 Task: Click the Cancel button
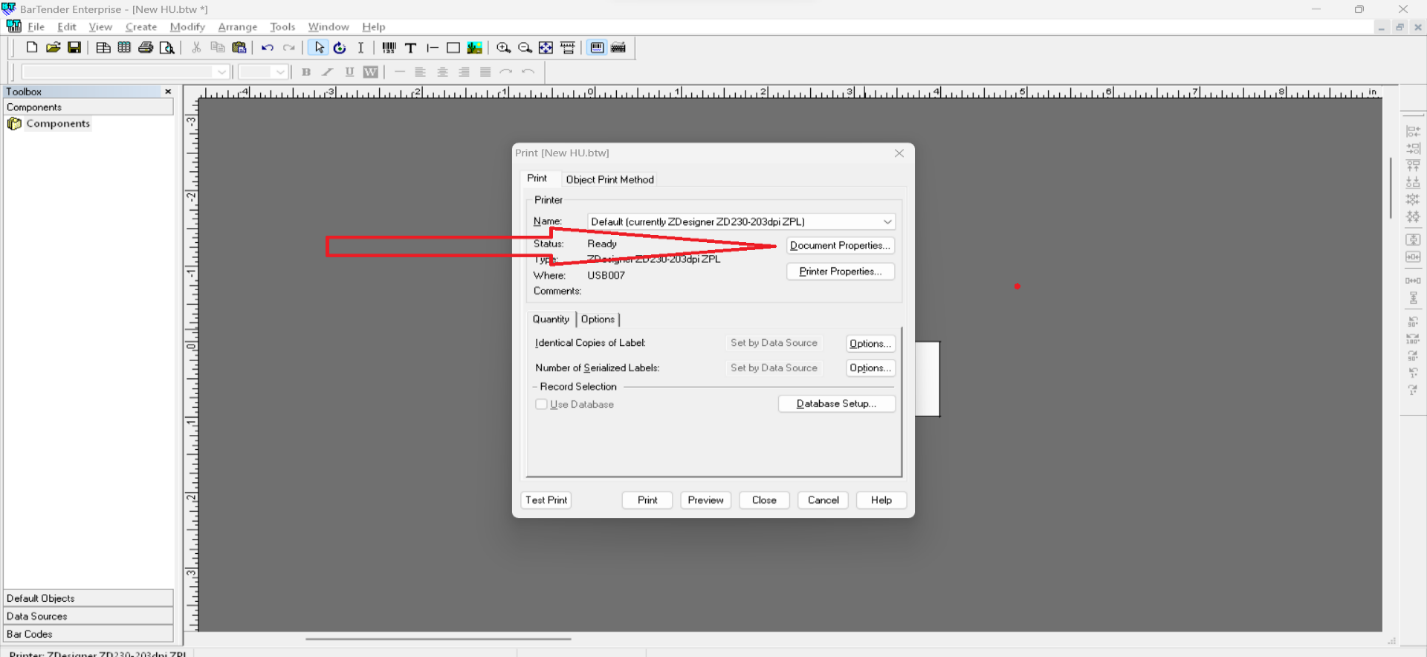pyautogui.click(x=823, y=500)
